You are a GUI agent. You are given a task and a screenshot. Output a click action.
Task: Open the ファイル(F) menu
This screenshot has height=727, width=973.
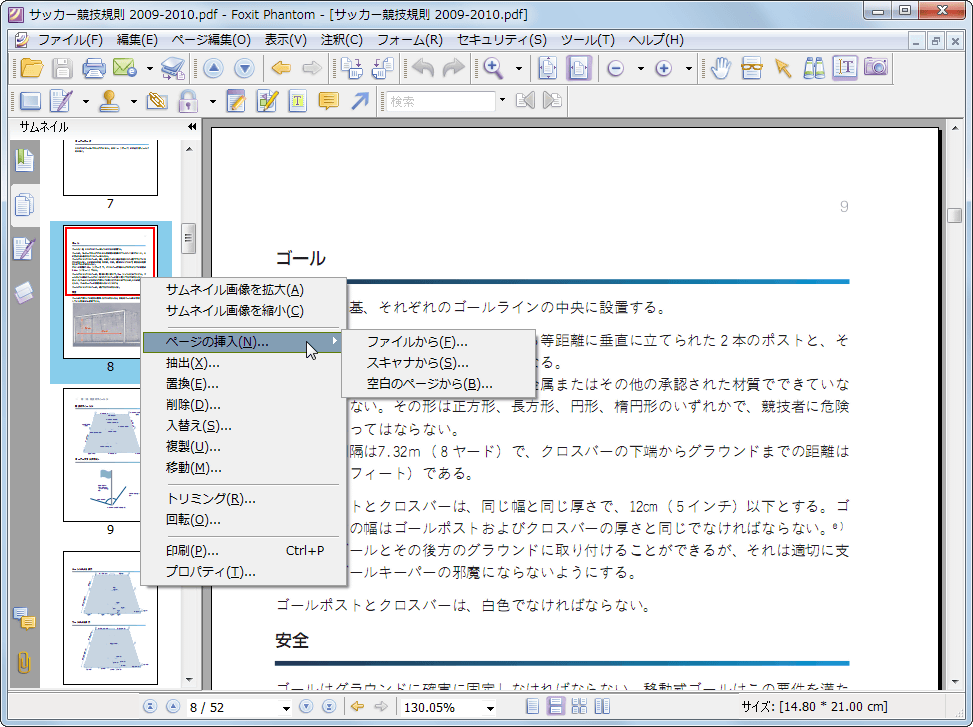coord(70,40)
